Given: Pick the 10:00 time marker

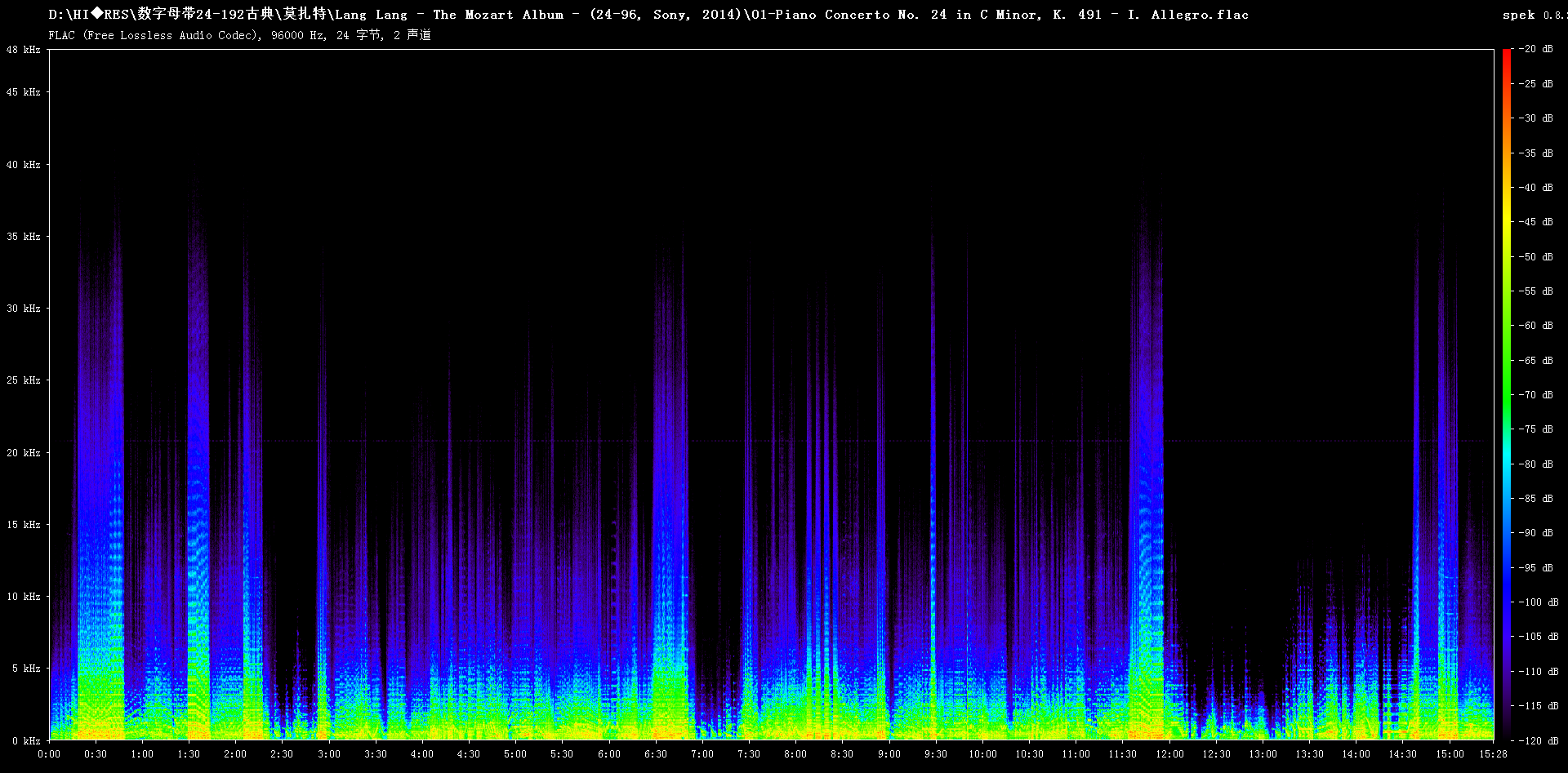Looking at the screenshot, I should click(982, 754).
